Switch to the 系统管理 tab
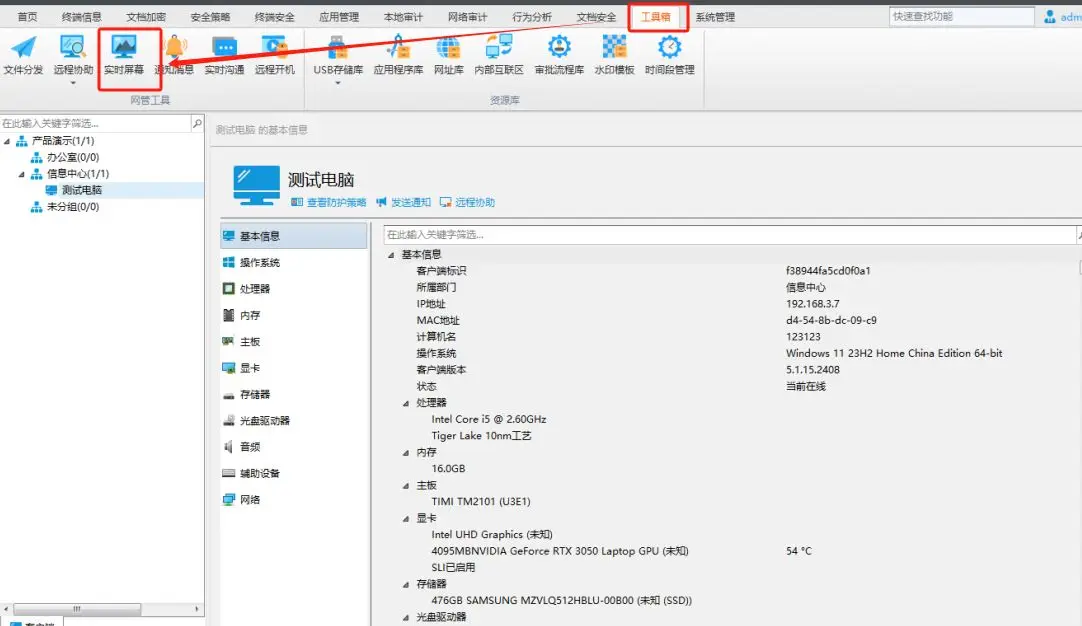Viewport: 1082px width, 626px height. click(714, 17)
